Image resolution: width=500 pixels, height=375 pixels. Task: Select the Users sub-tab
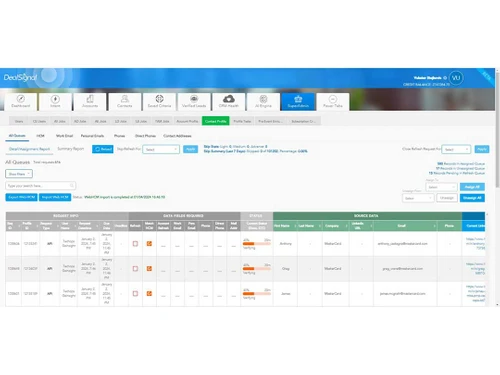click(19, 121)
